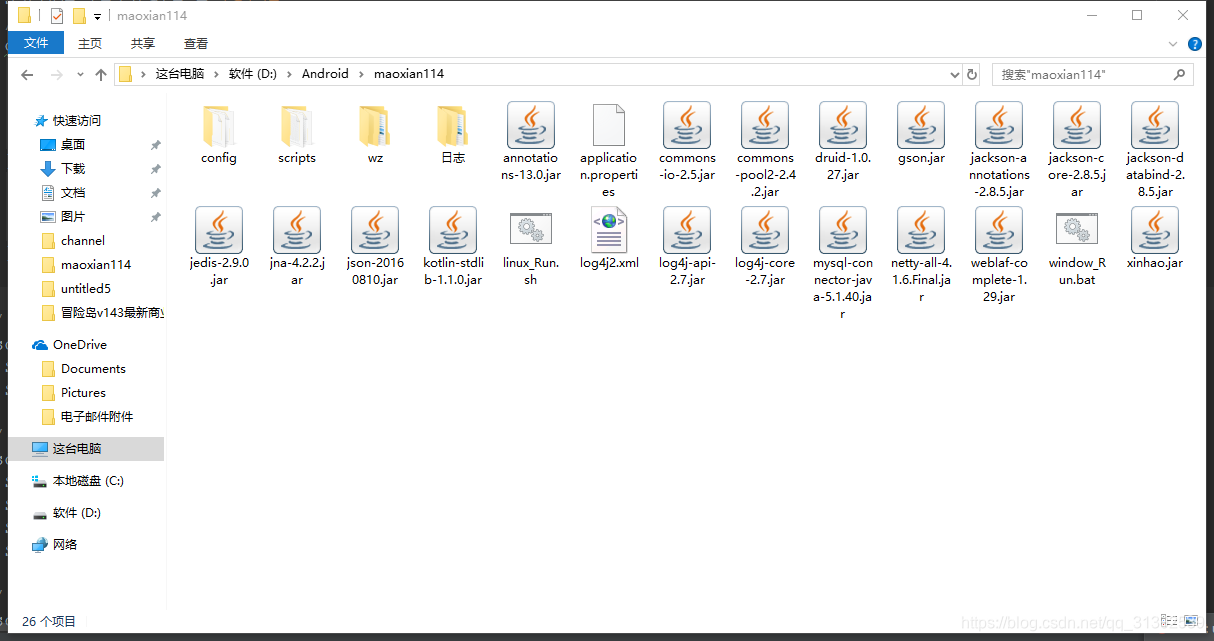The image size is (1214, 641).
Task: Select jackson-databind-2.8.5.jar file
Action: pos(1155,150)
